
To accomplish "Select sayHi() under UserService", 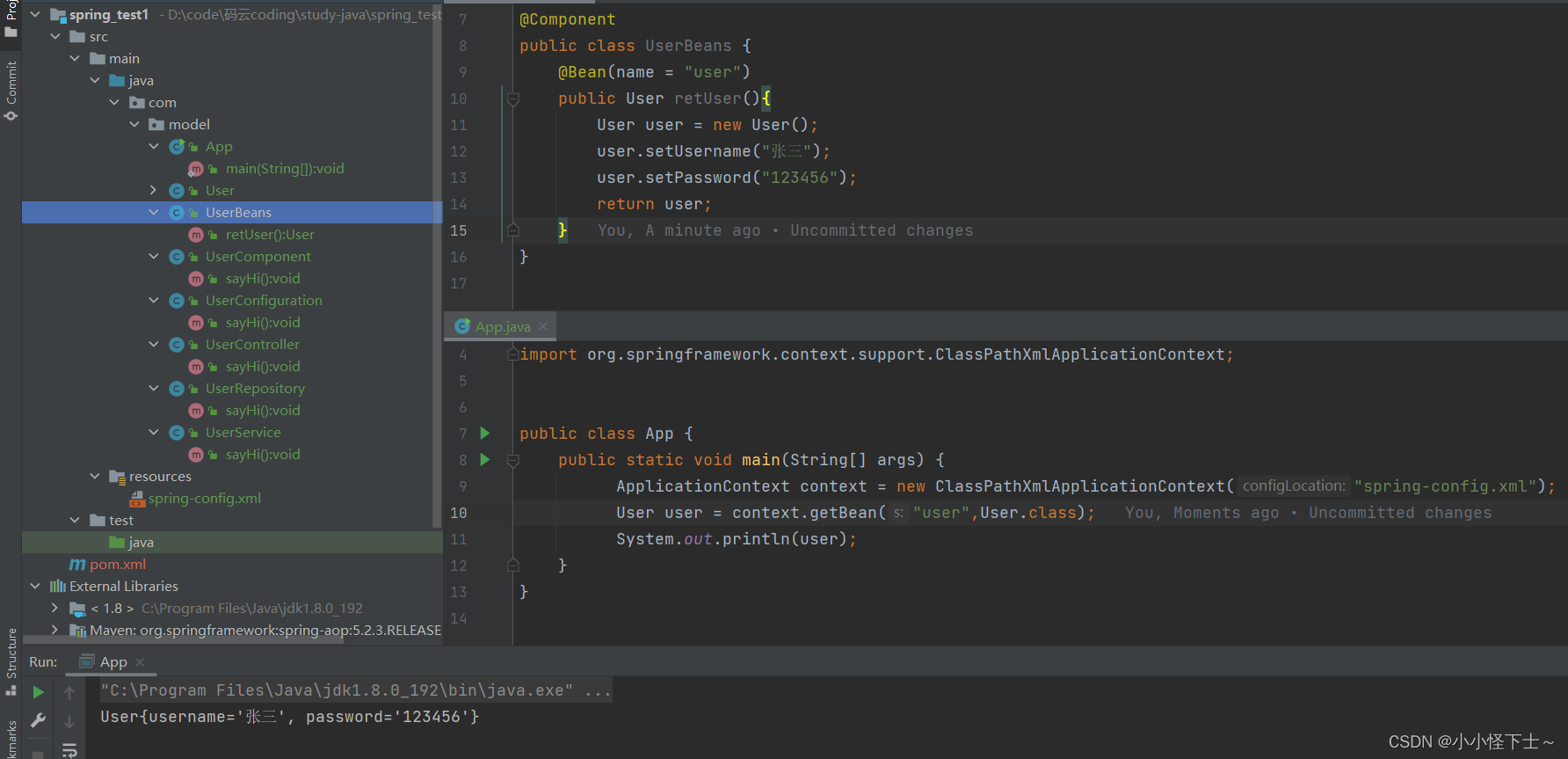I will [263, 455].
